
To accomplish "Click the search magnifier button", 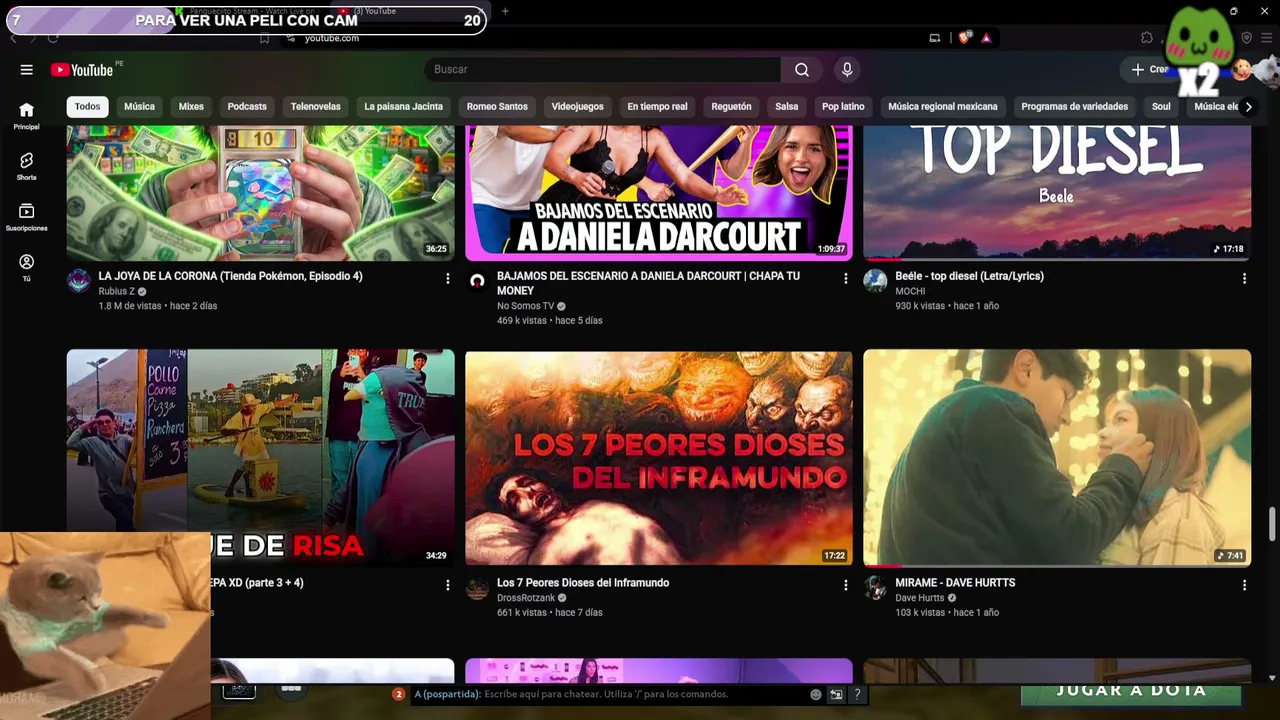I will 802,70.
